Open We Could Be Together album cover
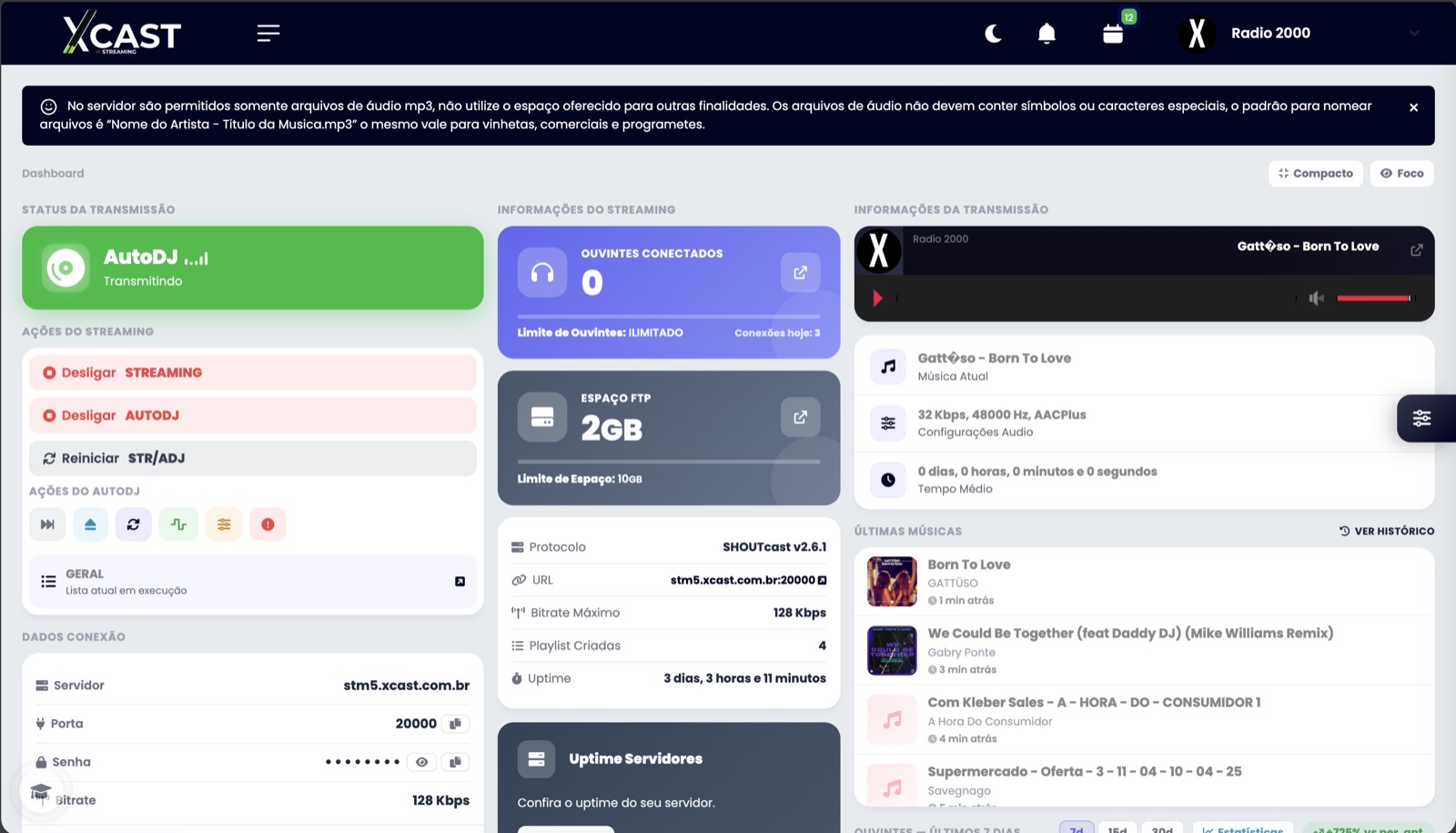The width and height of the screenshot is (1456, 833). pyautogui.click(x=892, y=650)
